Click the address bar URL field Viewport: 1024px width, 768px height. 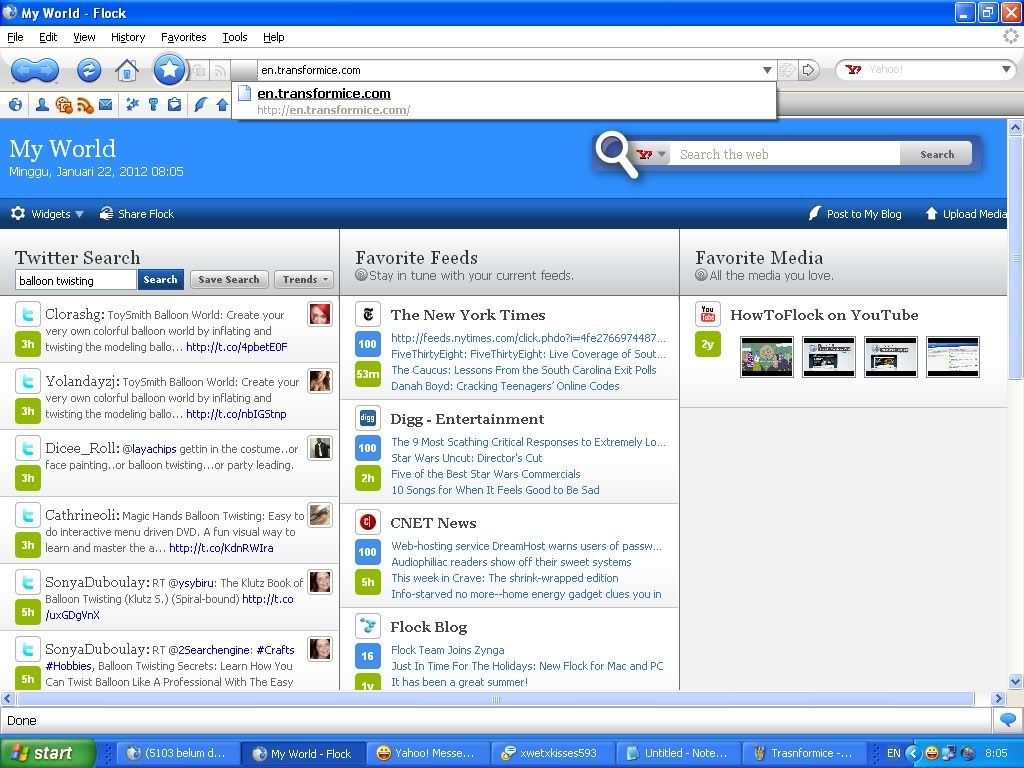509,70
